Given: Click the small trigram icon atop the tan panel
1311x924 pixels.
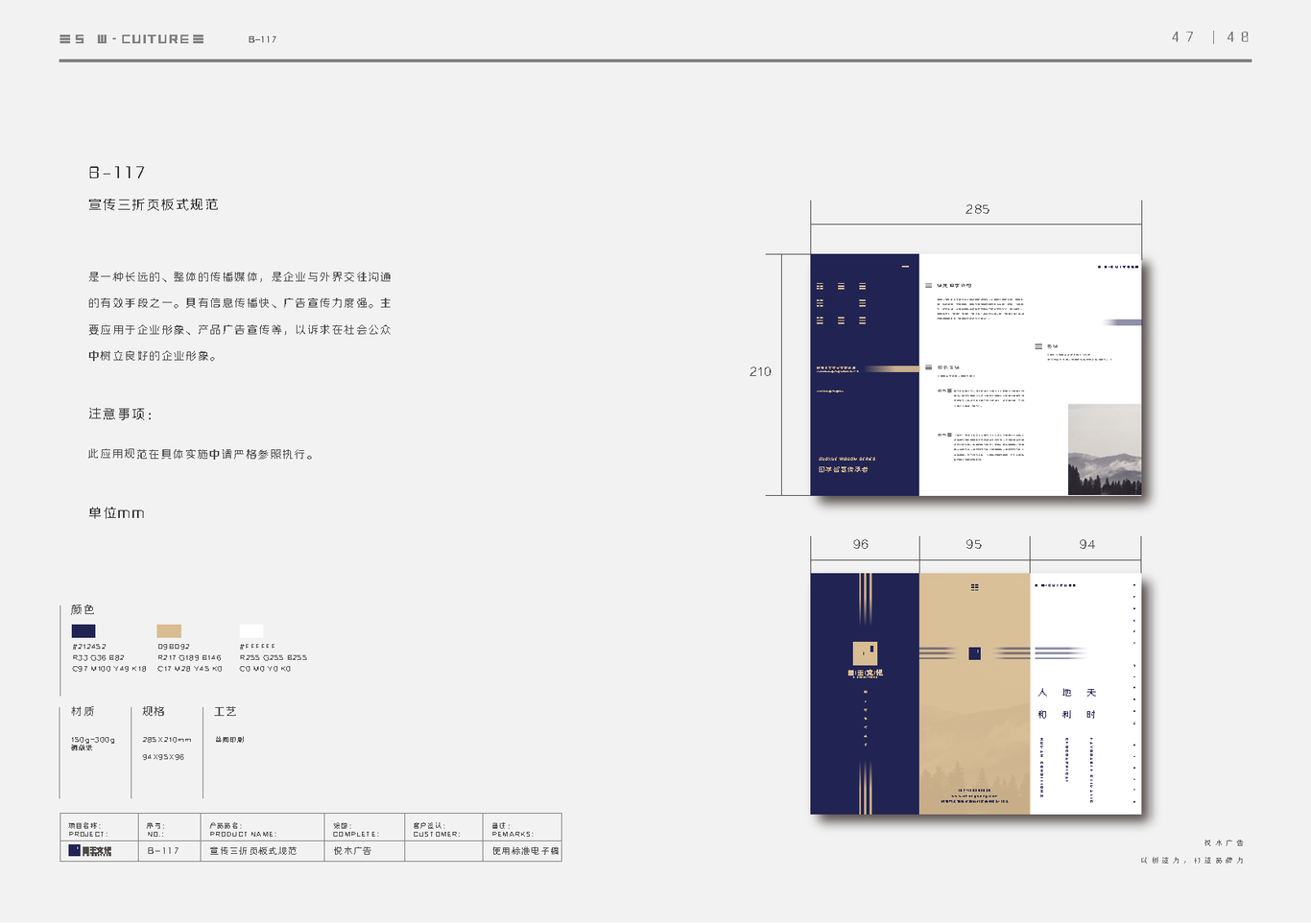Looking at the screenshot, I should pyautogui.click(x=974, y=587).
